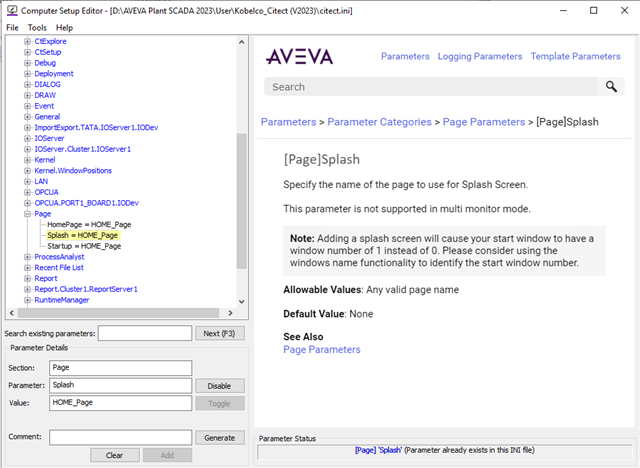This screenshot has height=468, width=640.
Task: Expand the General section node
Action: click(x=27, y=117)
